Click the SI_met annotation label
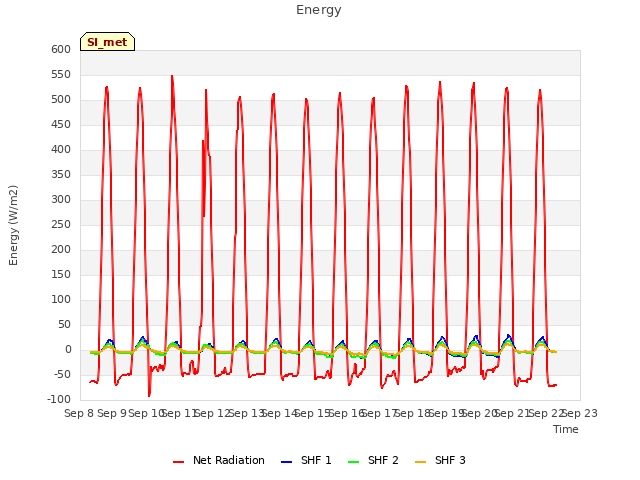 (x=107, y=42)
